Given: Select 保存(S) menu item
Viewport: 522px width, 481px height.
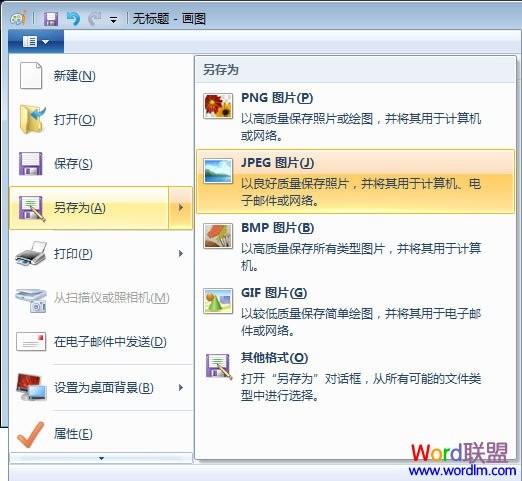Looking at the screenshot, I should click(x=101, y=164).
